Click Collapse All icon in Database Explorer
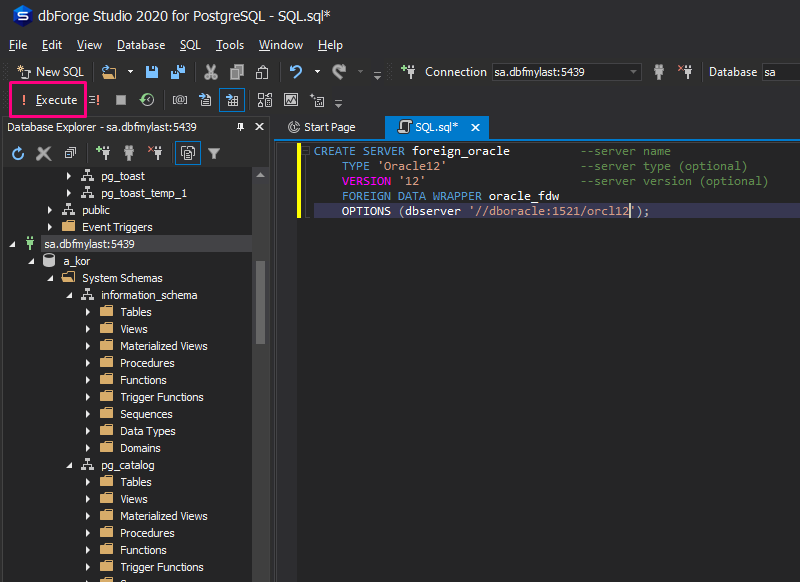This screenshot has height=582, width=800. click(70, 153)
